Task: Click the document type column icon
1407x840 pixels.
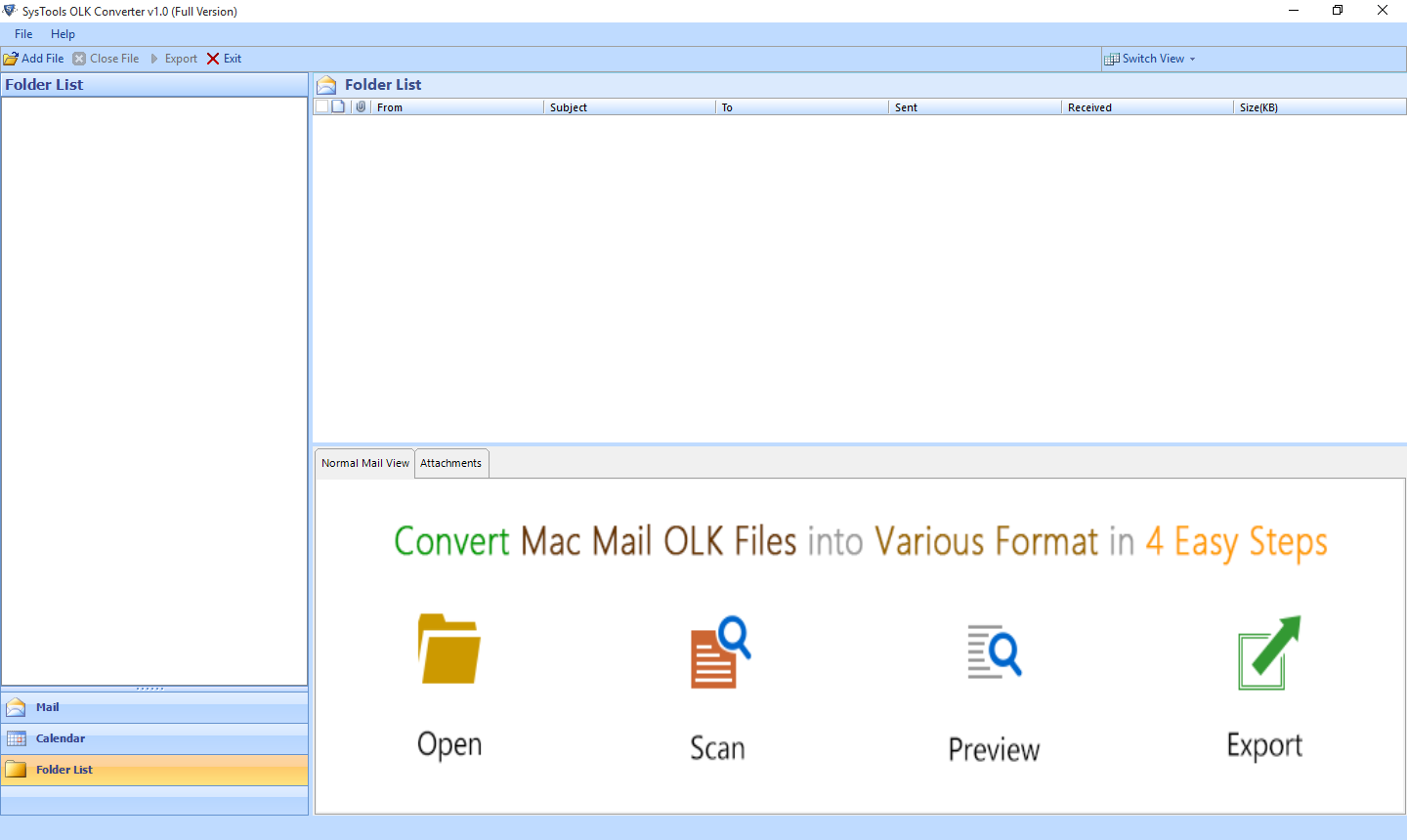Action: coord(338,106)
